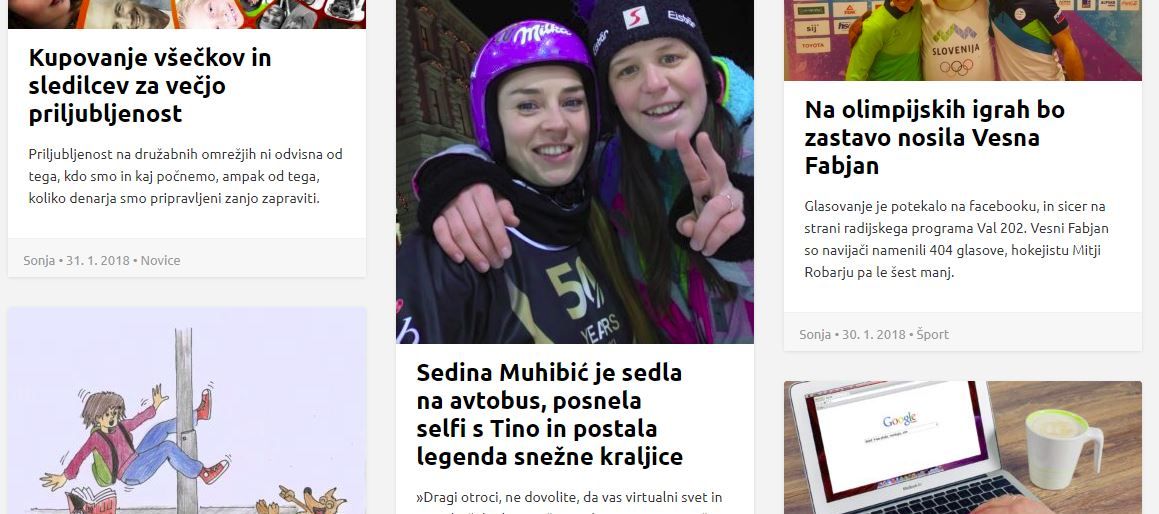
Task: Click the collage image above Kupovanje všečkov
Action: click(187, 14)
